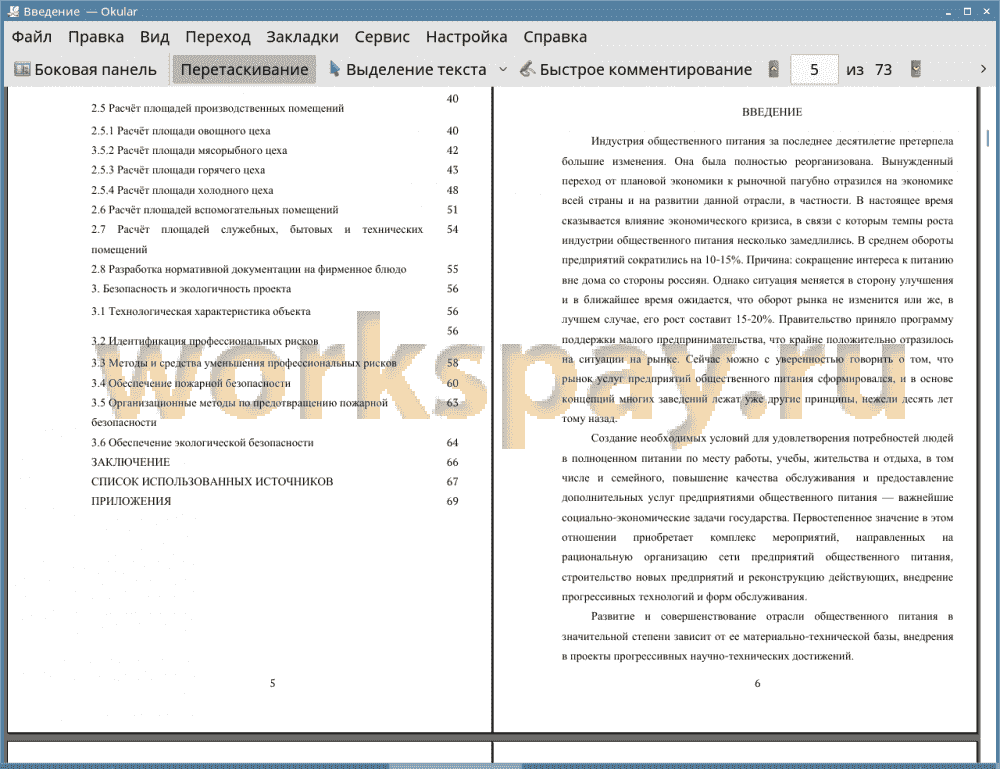Click the total pages count 73
The height and width of the screenshot is (769, 1000).
[883, 70]
